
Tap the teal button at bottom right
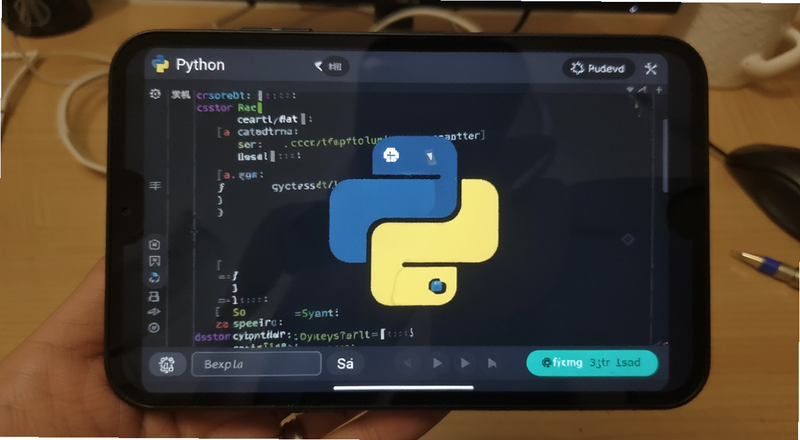(592, 363)
